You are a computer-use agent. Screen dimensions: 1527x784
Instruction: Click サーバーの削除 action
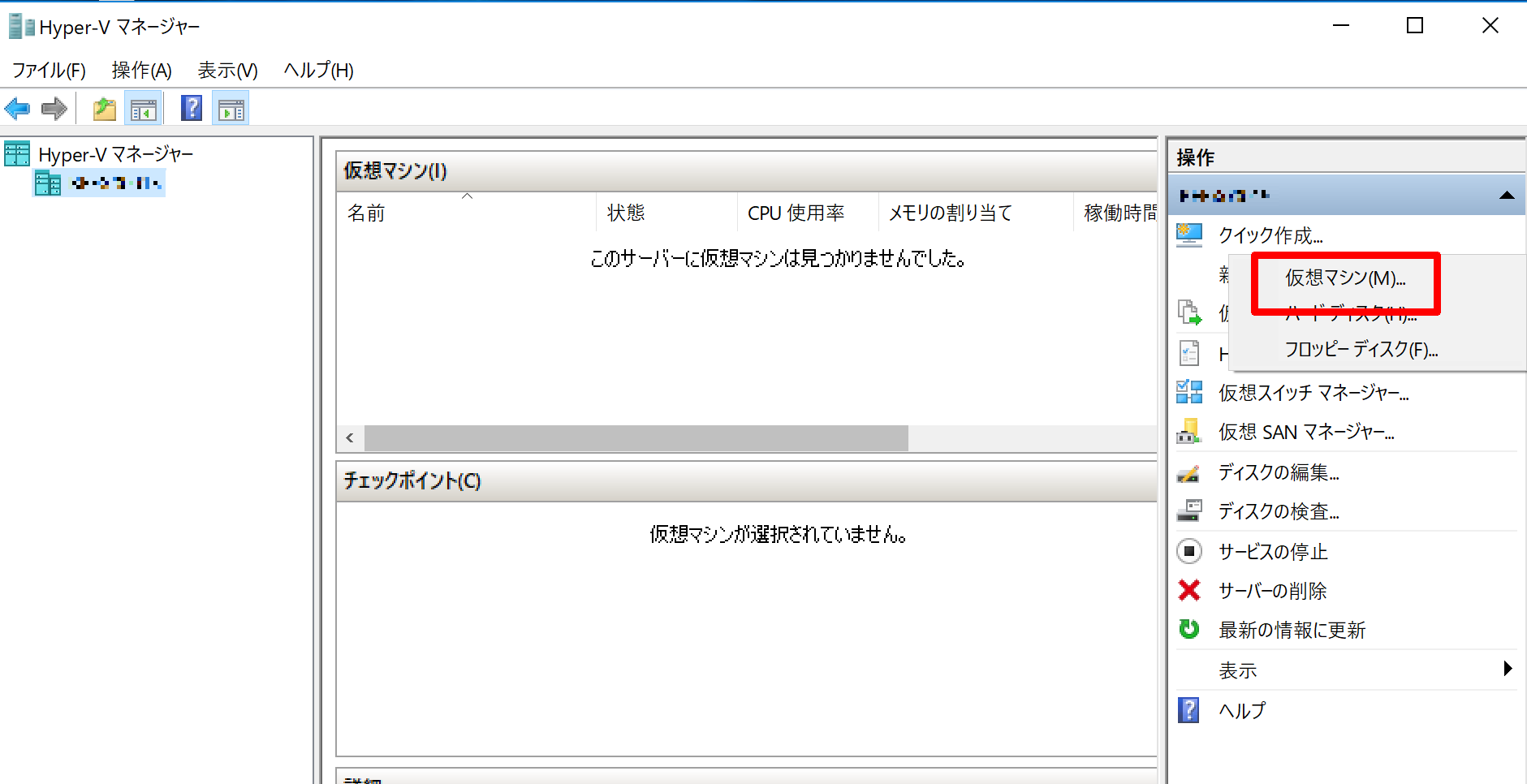pyautogui.click(x=1272, y=591)
